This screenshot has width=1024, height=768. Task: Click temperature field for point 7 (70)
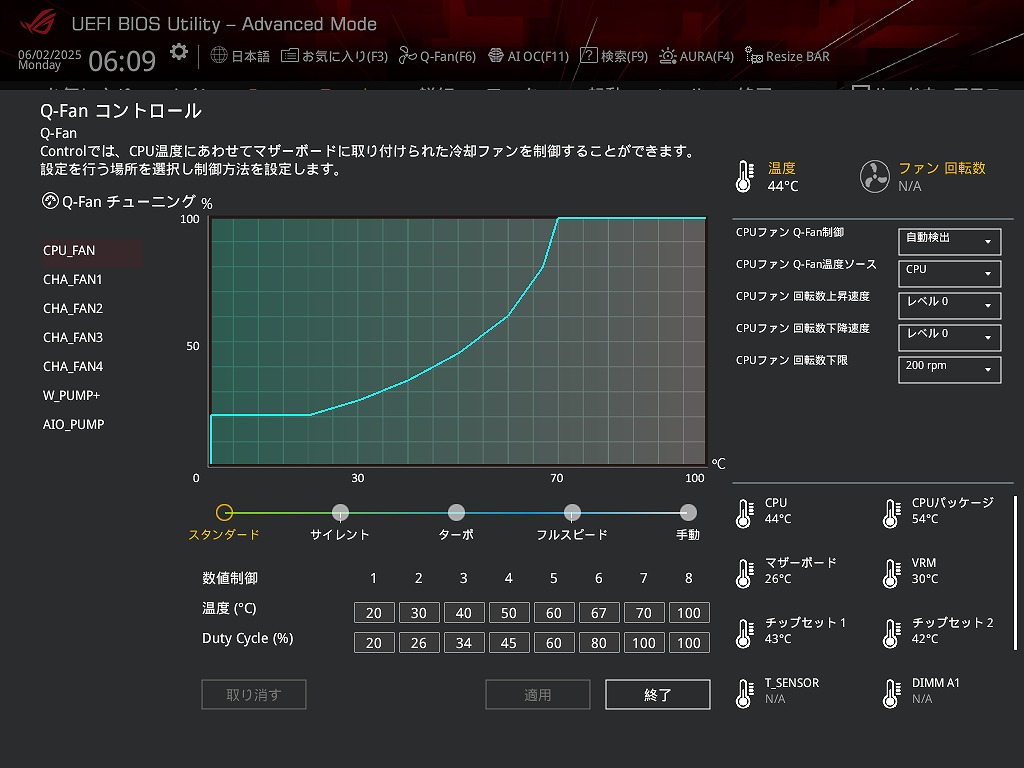click(644, 613)
